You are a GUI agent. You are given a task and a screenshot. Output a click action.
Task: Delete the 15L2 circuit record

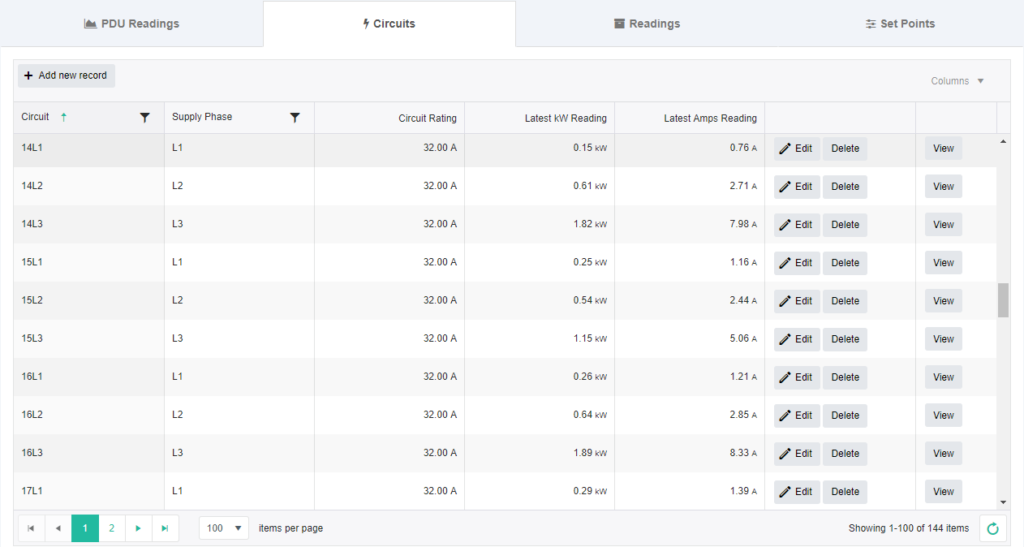(x=845, y=301)
